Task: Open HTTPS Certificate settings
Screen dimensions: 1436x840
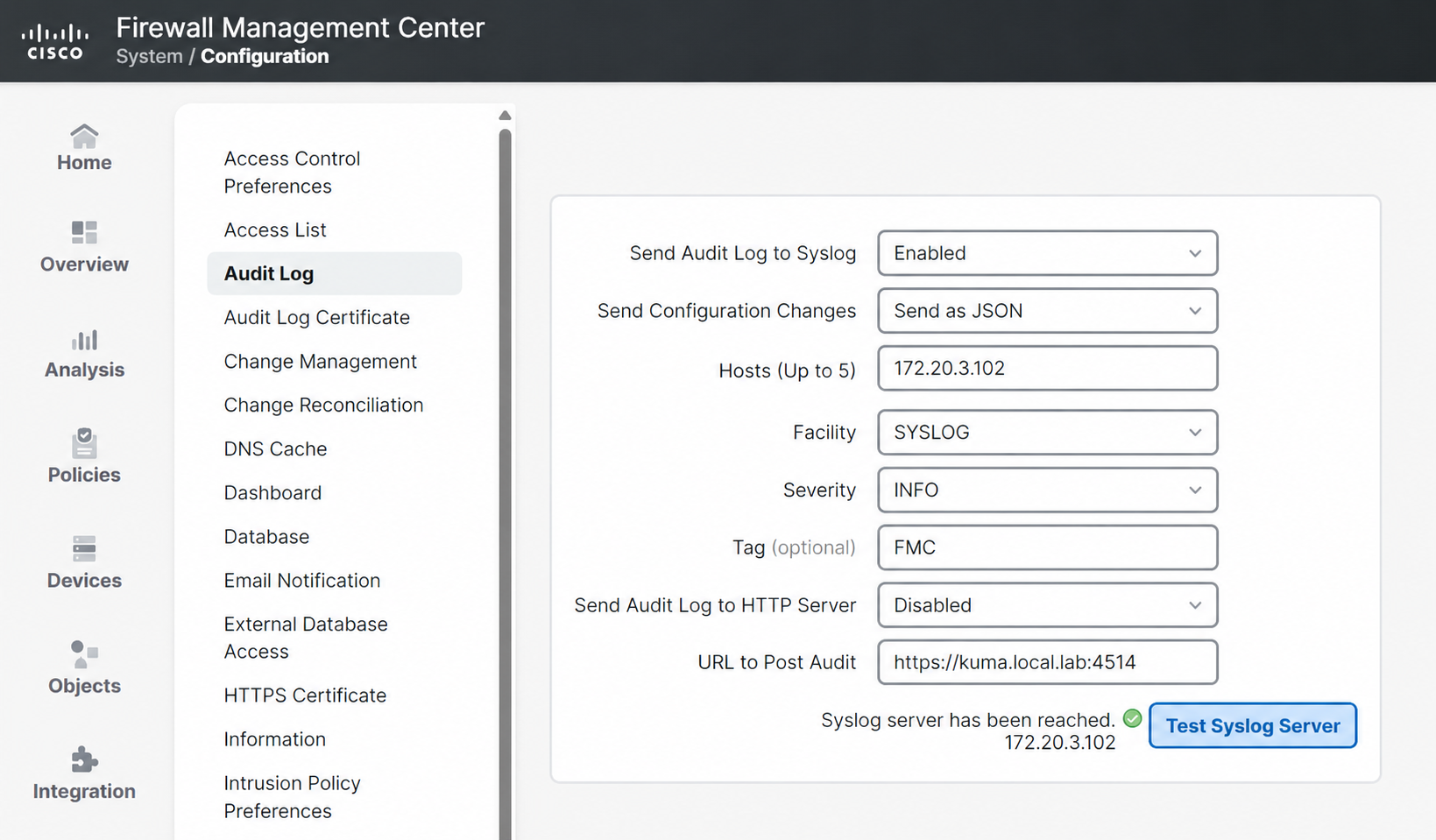Action: coord(305,695)
